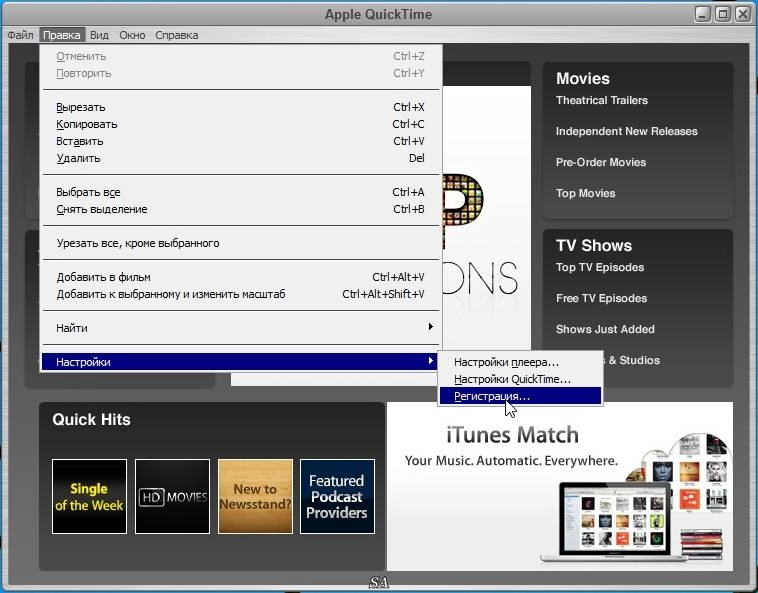Open the Окно menu
This screenshot has height=593, width=758.
[x=132, y=35]
